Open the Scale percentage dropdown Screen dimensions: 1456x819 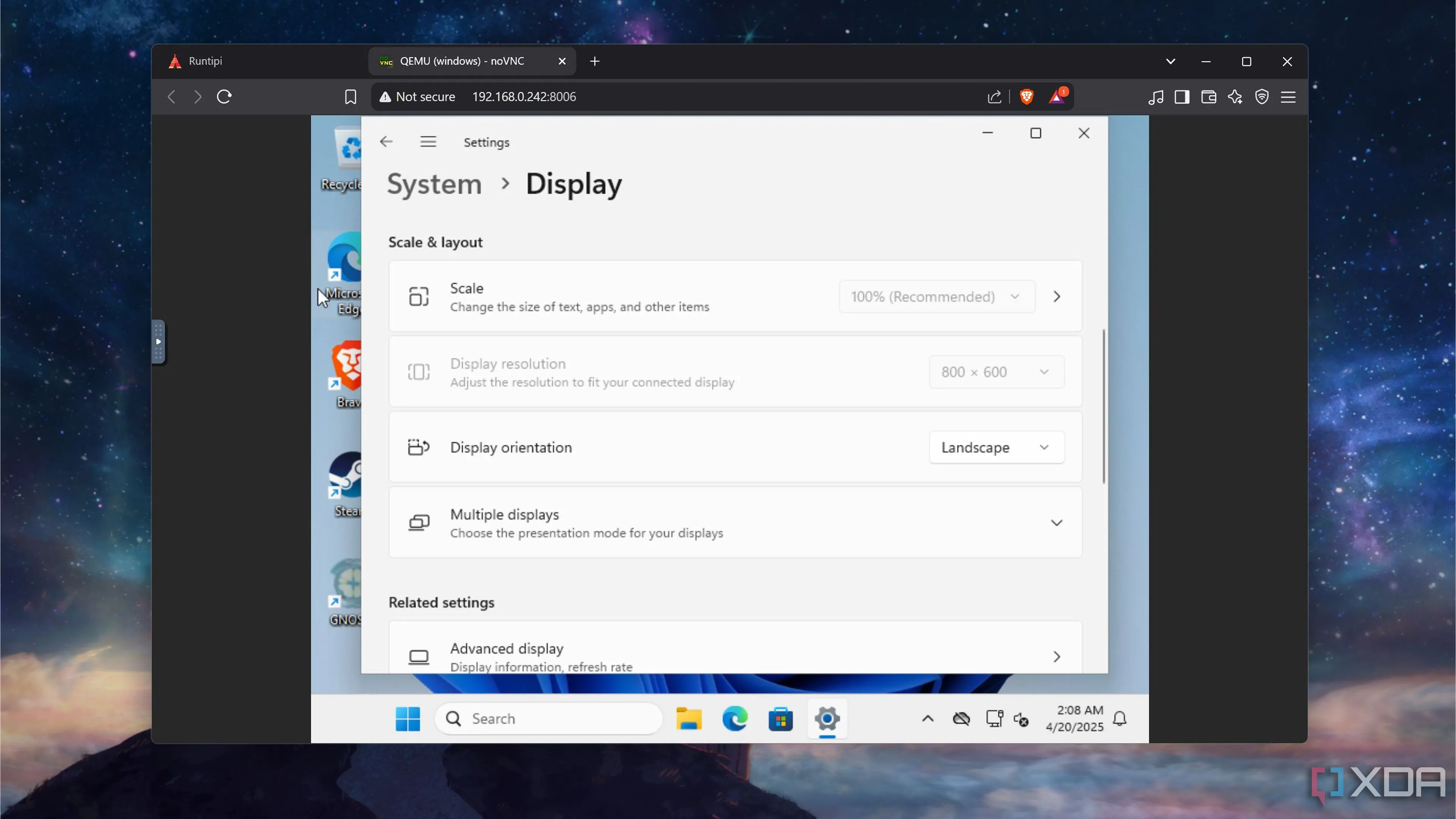coord(937,297)
